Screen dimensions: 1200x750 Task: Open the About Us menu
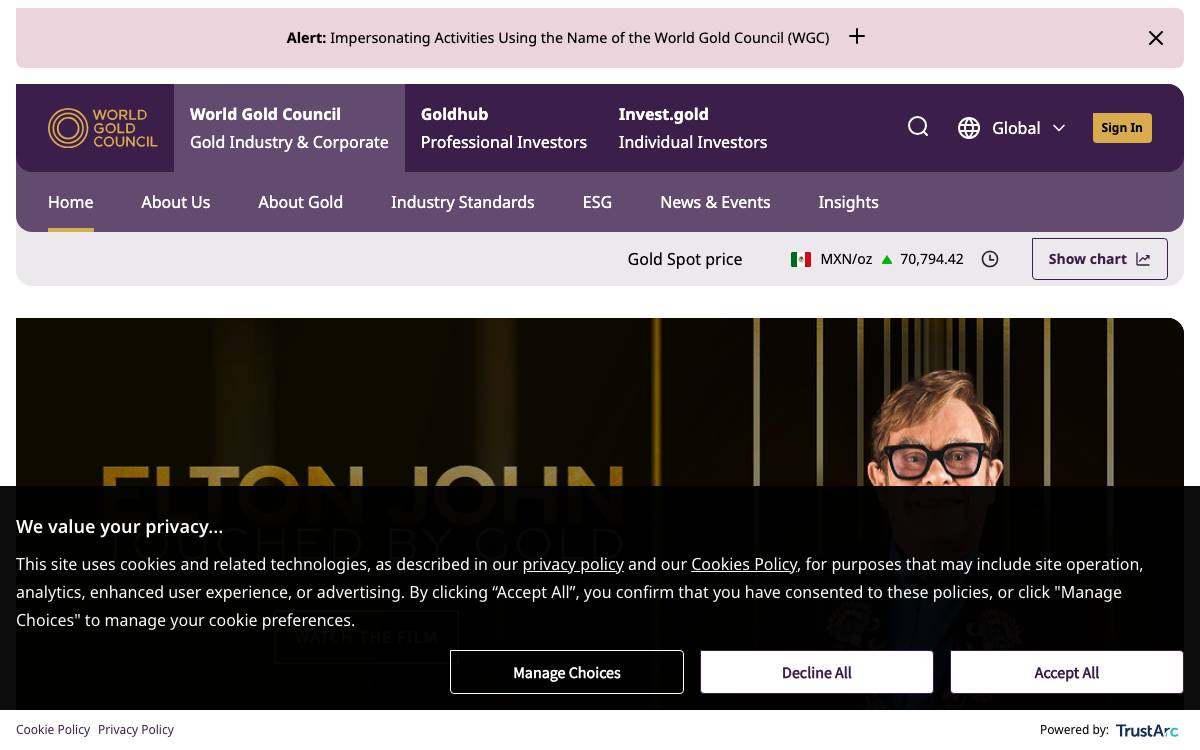[176, 202]
